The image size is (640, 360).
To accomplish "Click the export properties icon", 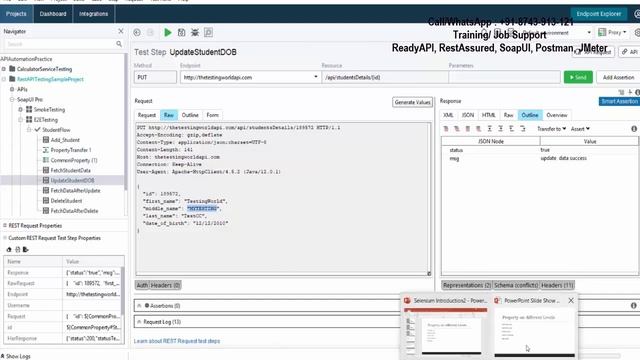I will coord(26,249).
